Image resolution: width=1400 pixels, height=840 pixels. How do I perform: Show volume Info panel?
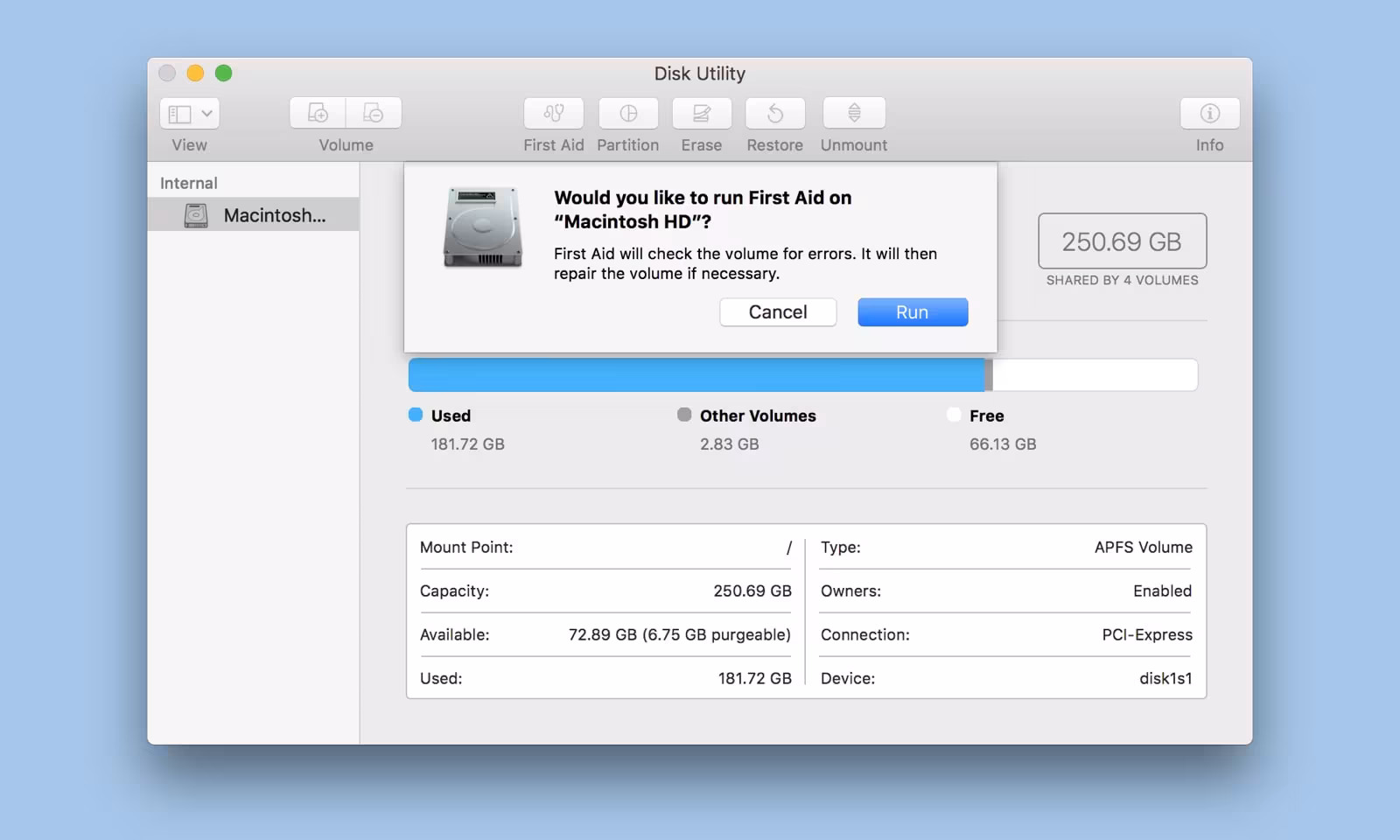(x=1210, y=114)
